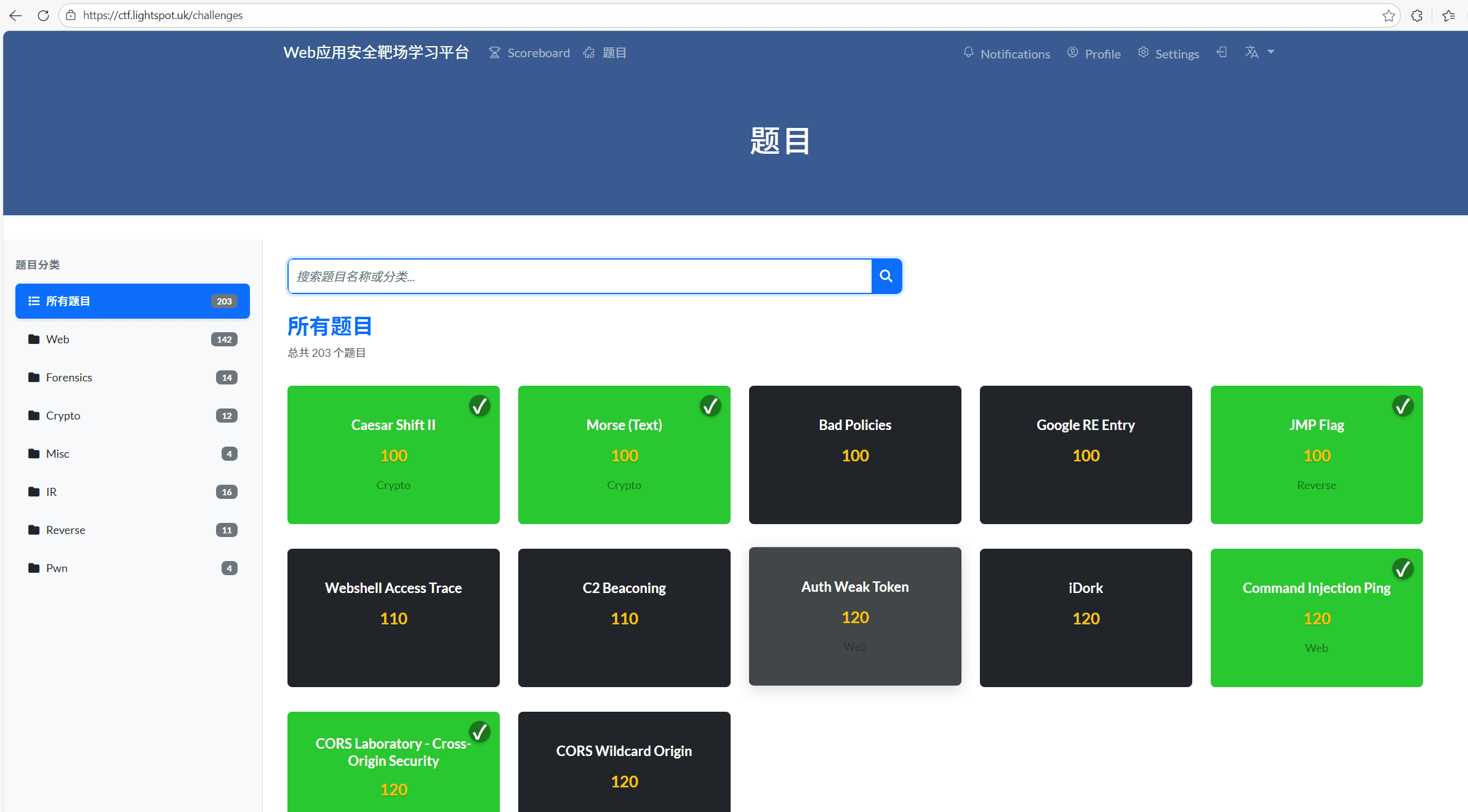Viewport: 1468px width, 812px height.
Task: Click the site lock icon in address bar
Action: pos(71,15)
